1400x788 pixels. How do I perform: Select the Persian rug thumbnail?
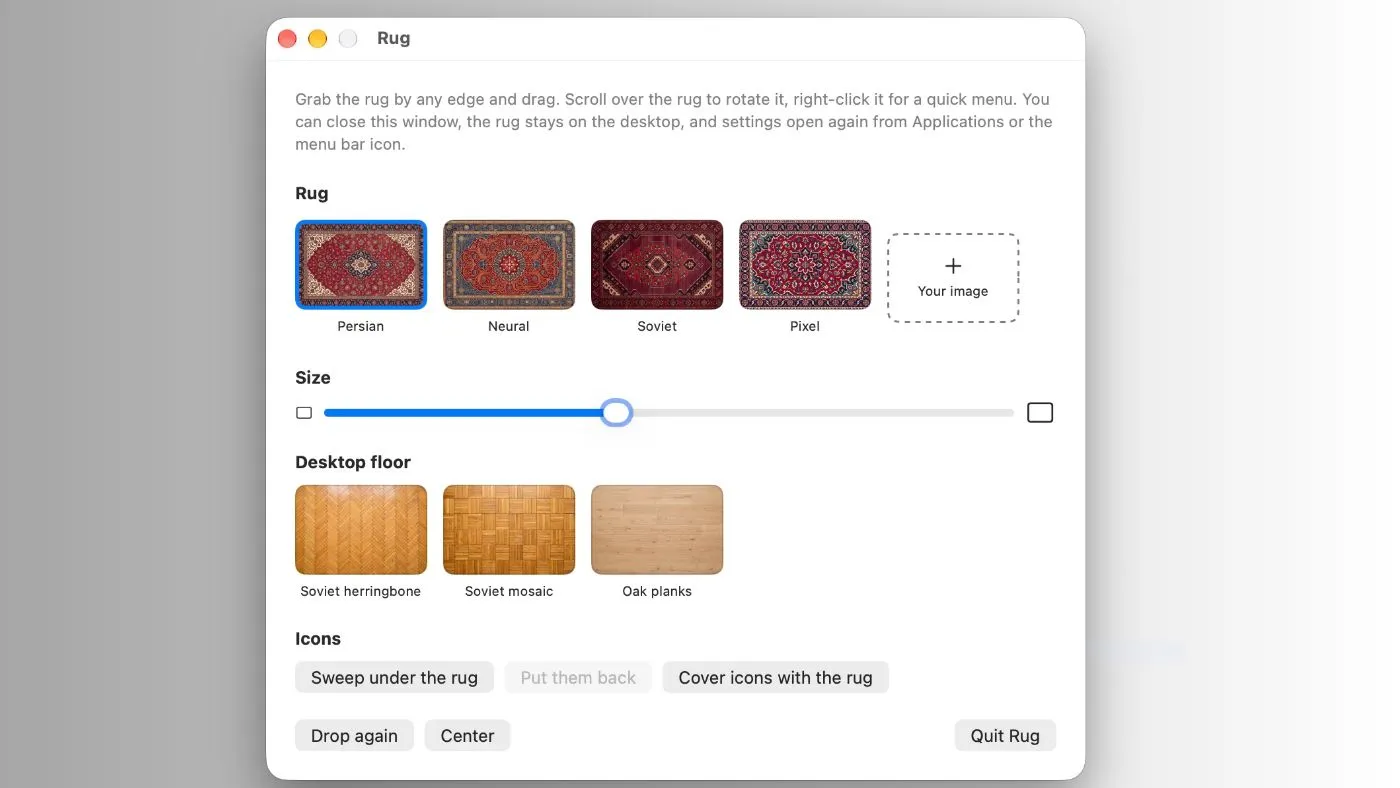click(x=361, y=265)
